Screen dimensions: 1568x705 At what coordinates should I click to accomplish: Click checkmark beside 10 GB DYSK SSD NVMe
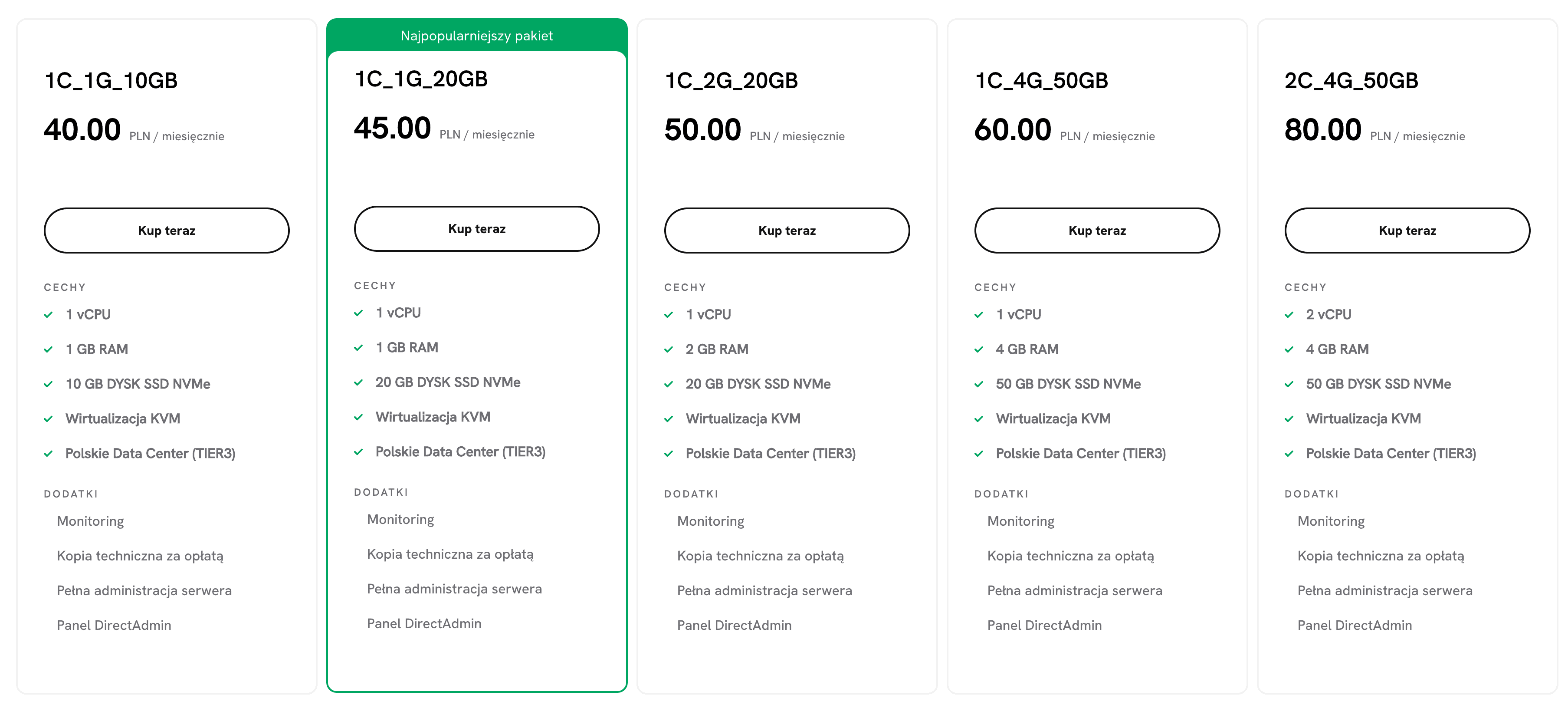click(x=49, y=384)
